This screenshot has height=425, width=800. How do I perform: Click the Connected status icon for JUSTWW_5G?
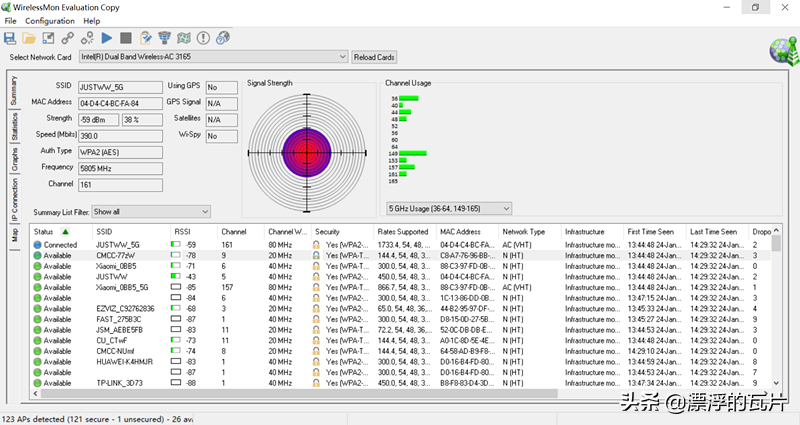point(37,245)
